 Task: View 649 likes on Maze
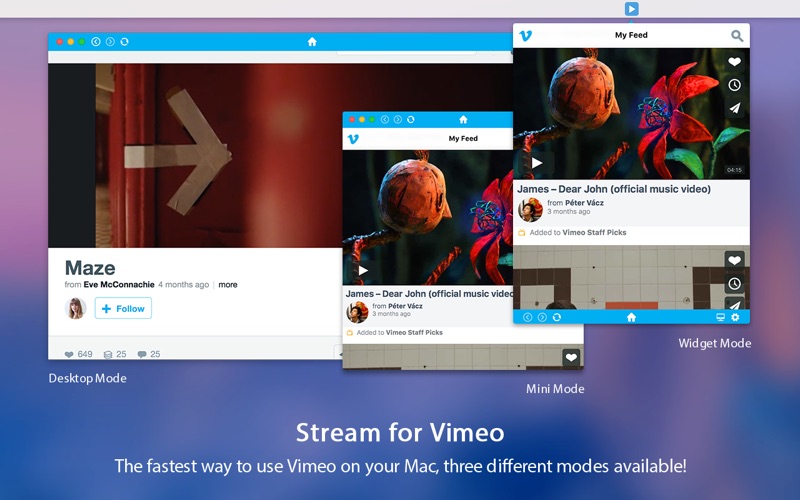(x=79, y=354)
